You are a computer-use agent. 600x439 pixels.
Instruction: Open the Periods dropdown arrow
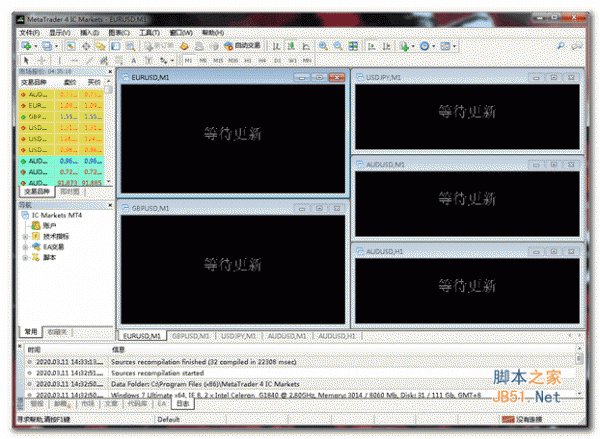click(x=434, y=46)
